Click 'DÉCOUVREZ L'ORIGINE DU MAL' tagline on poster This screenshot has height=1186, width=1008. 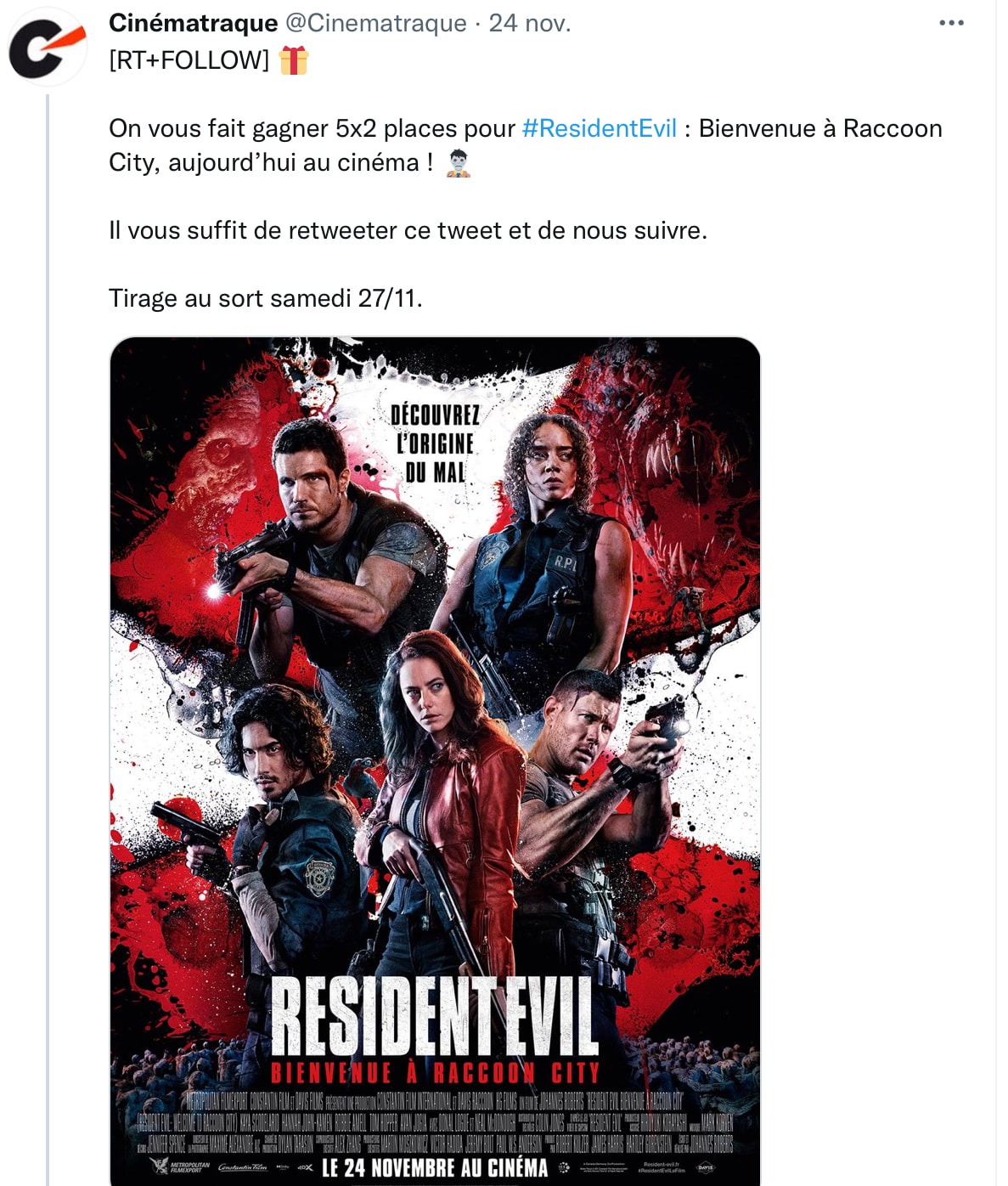(435, 443)
